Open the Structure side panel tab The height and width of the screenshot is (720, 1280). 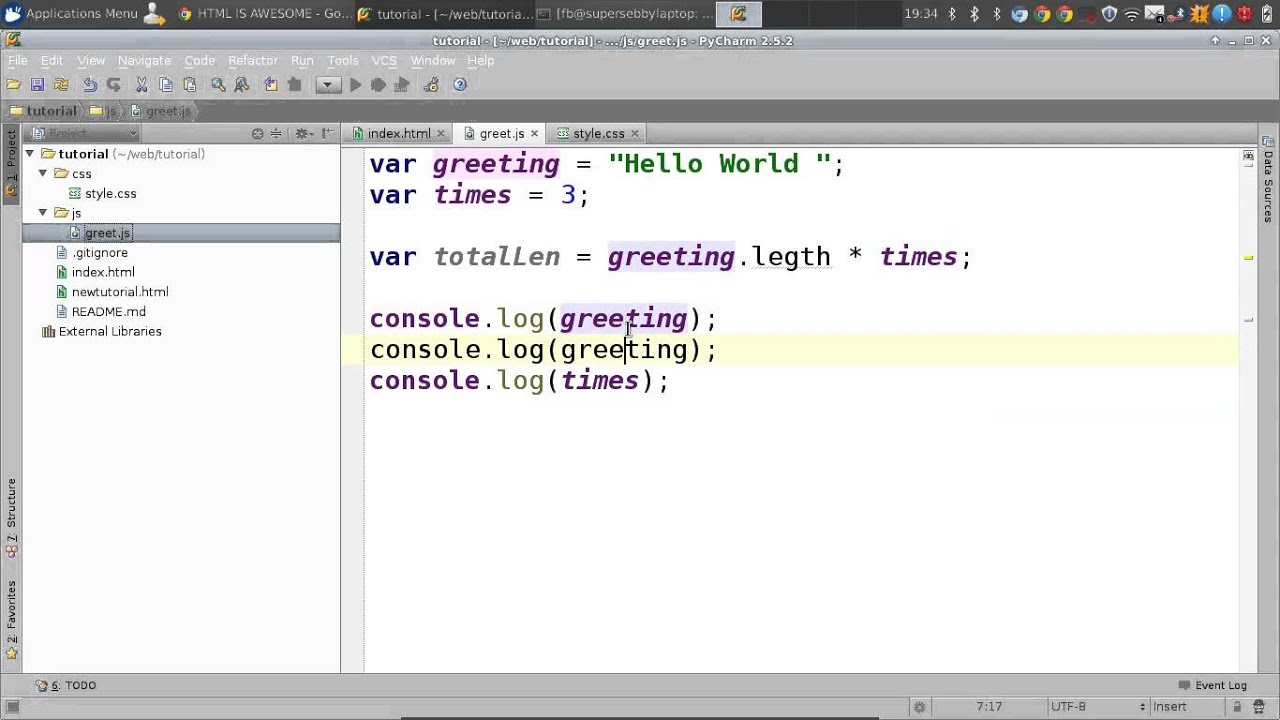pos(11,517)
